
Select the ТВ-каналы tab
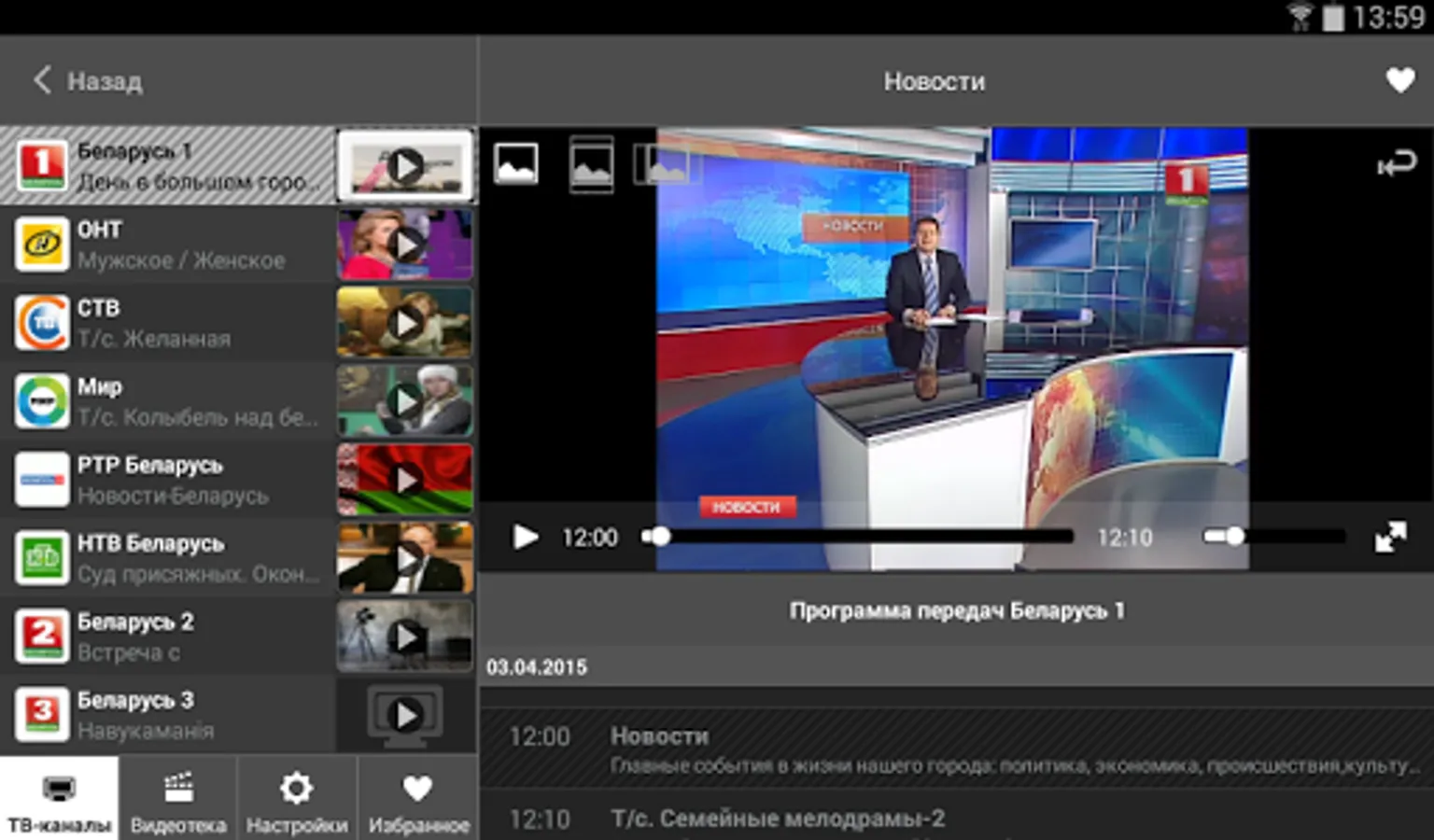59,799
